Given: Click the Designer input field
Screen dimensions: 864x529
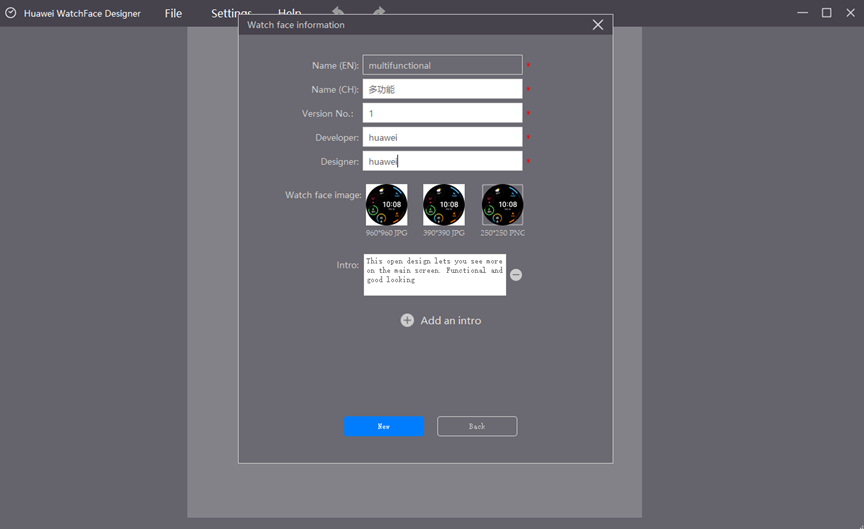Looking at the screenshot, I should click(x=442, y=161).
